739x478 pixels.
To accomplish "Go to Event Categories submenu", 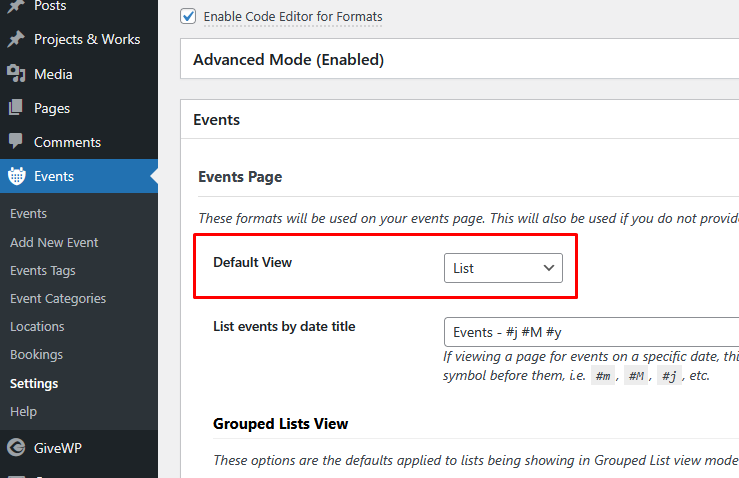I will [x=58, y=298].
